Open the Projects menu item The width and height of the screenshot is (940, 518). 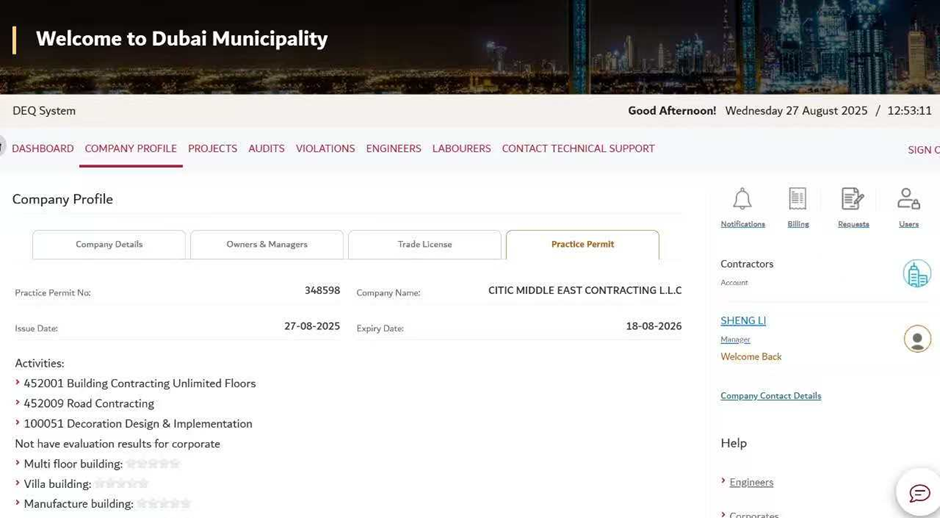pyautogui.click(x=212, y=148)
